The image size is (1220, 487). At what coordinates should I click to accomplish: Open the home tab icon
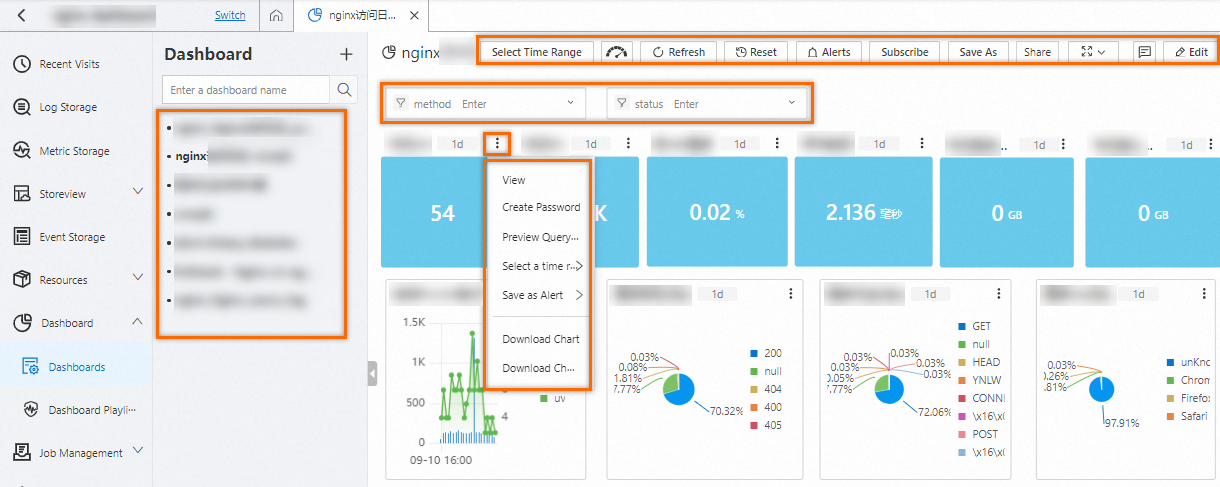point(276,15)
